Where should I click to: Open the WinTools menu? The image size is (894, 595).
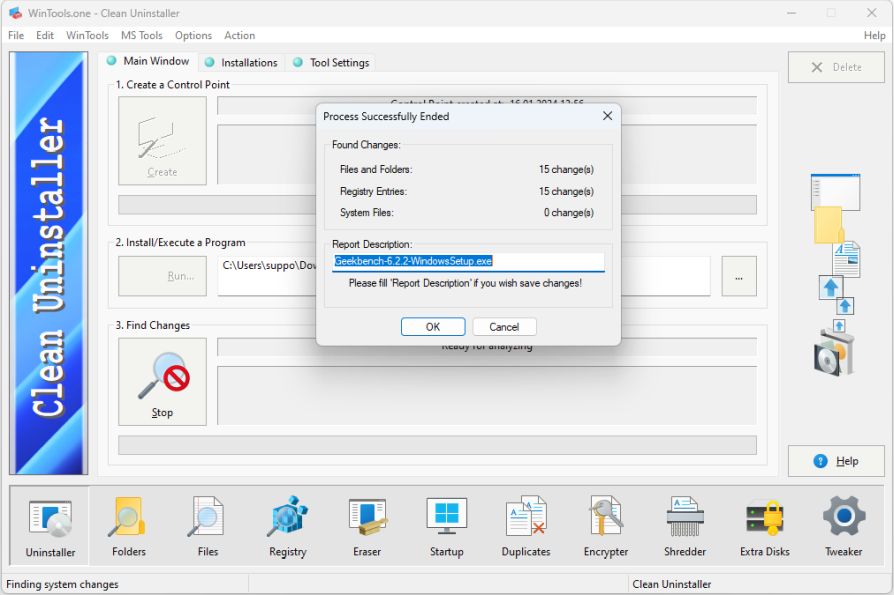click(x=87, y=35)
